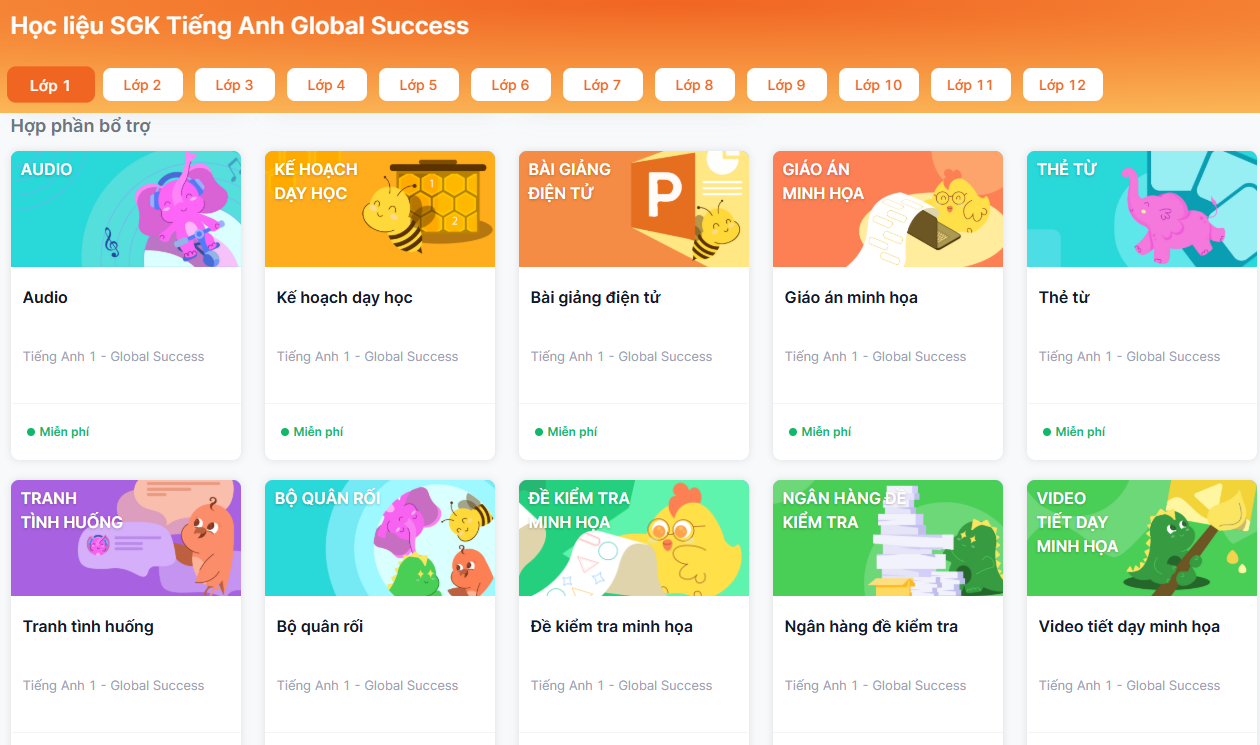The image size is (1260, 745).
Task: Click Tiếng Anh 1 subtitle under Bộ quân rối
Action: click(x=367, y=686)
